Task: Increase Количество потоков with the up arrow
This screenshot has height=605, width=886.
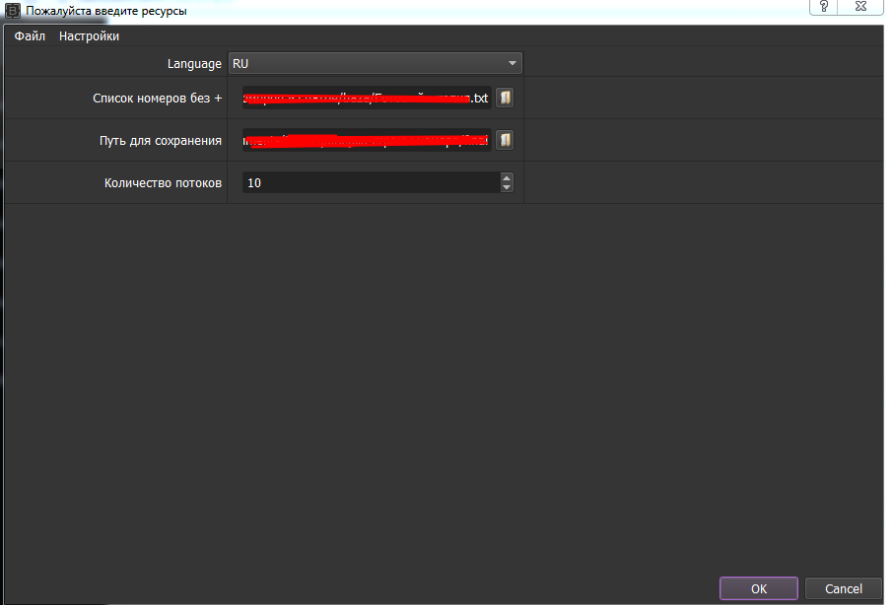Action: (x=507, y=177)
